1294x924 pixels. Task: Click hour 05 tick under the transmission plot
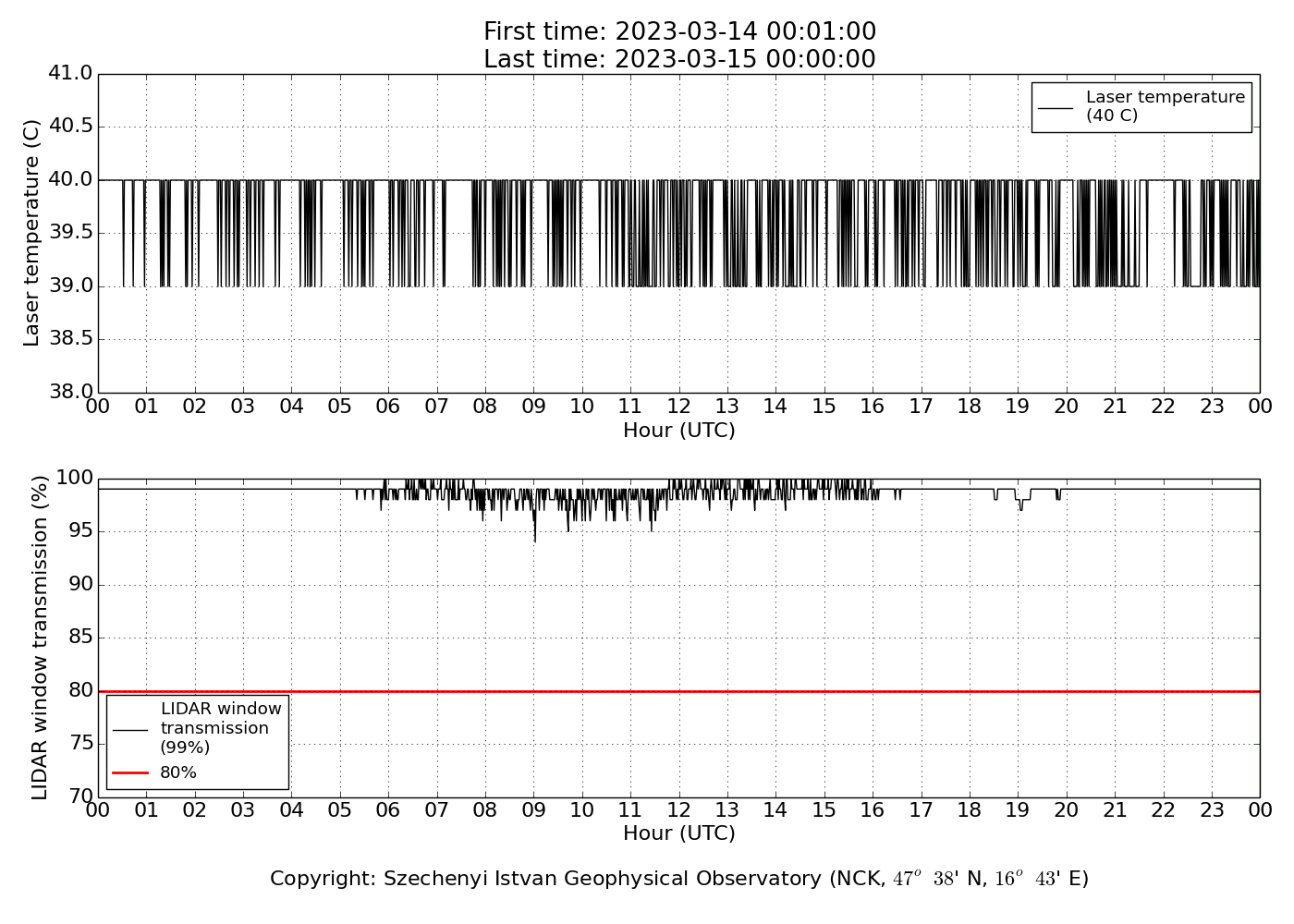tap(340, 810)
